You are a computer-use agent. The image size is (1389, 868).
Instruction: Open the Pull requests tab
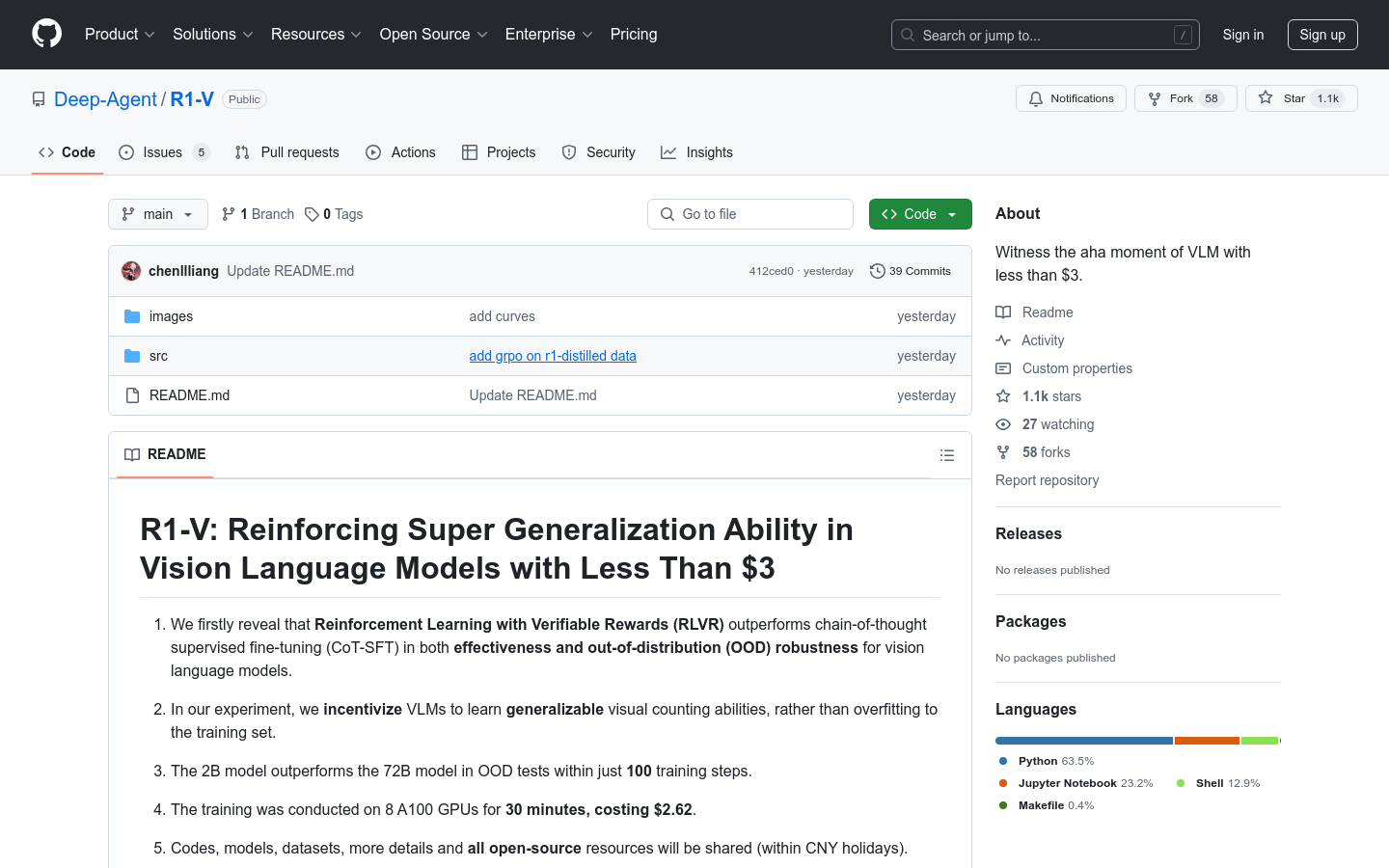point(287,152)
